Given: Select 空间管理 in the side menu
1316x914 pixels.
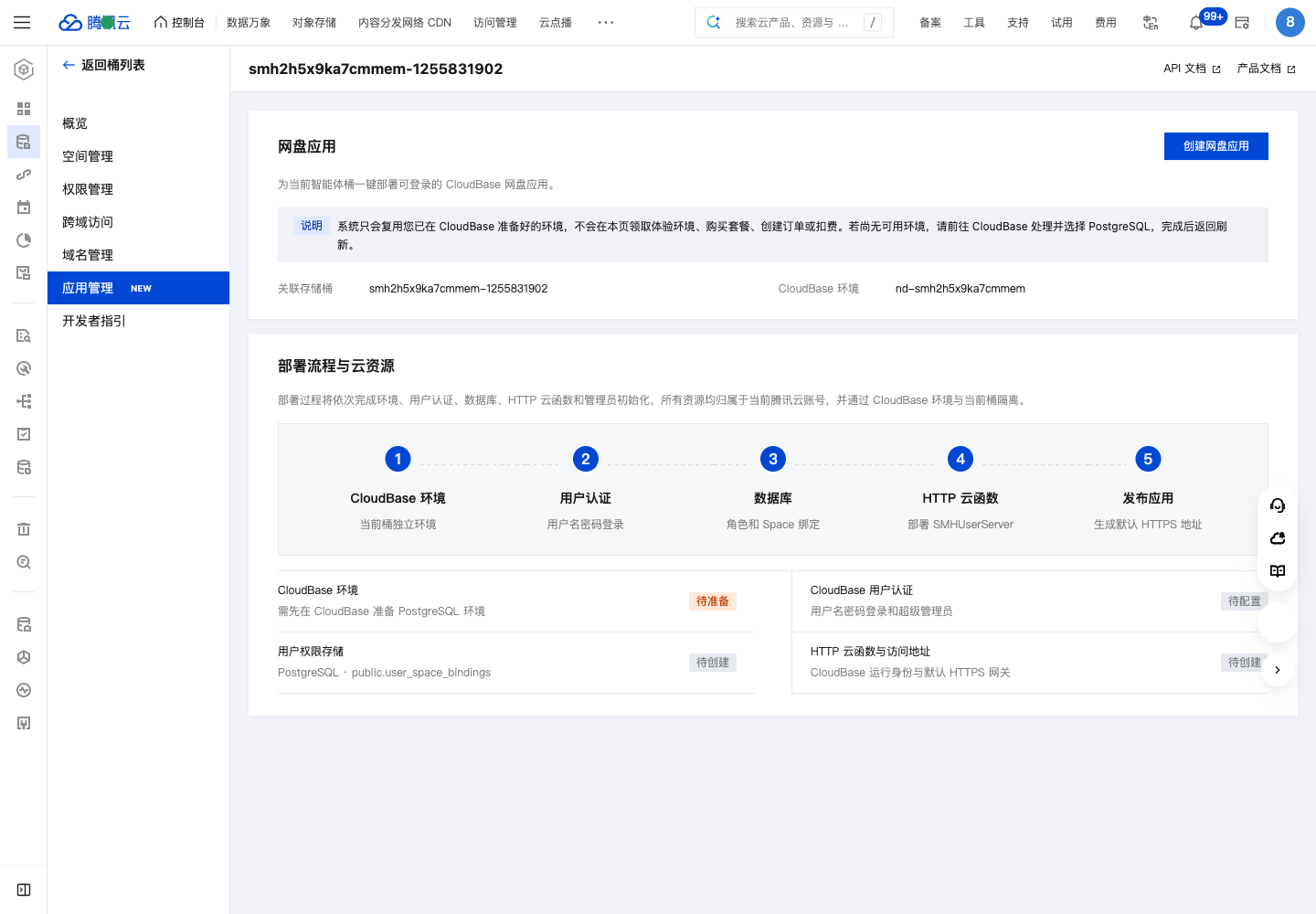Looking at the screenshot, I should pyautogui.click(x=139, y=156).
